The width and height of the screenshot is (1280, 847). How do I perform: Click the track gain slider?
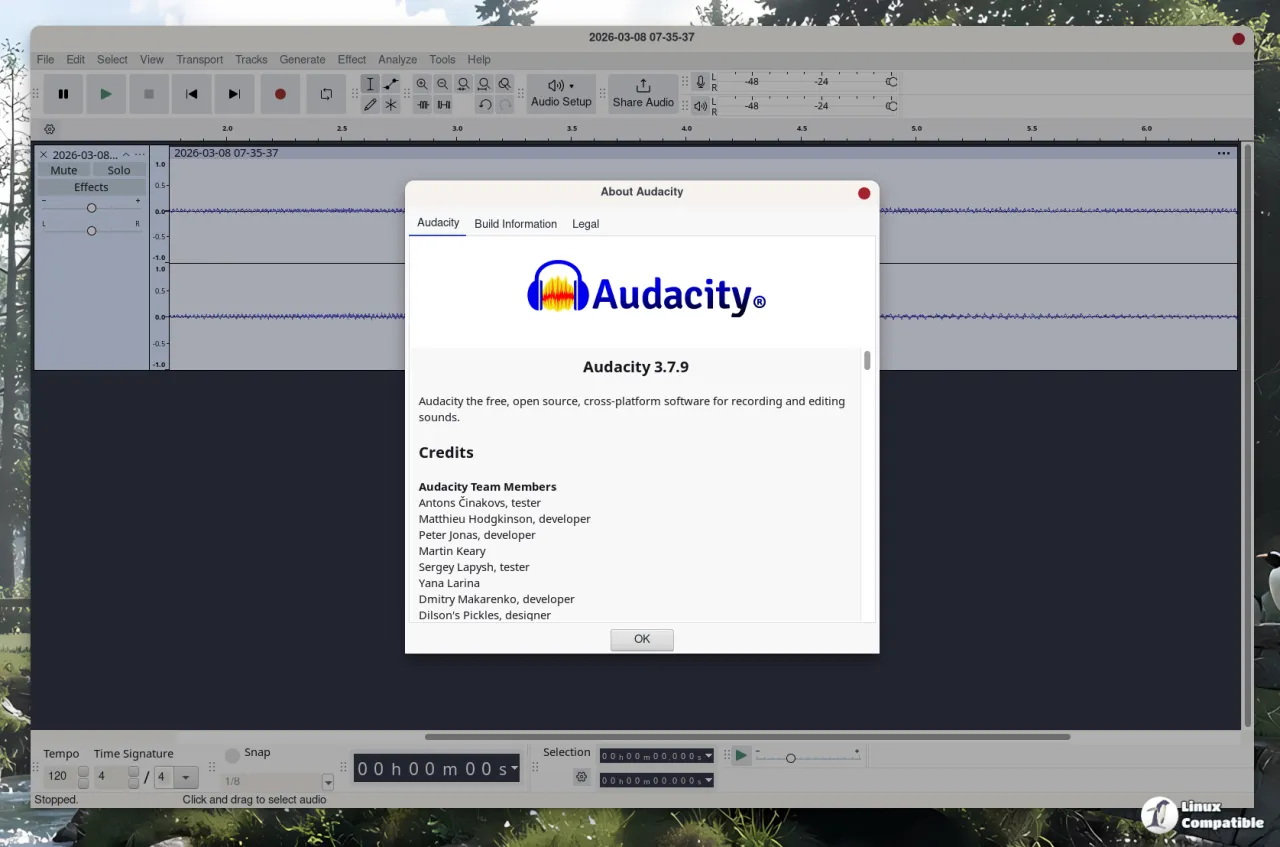(x=91, y=208)
